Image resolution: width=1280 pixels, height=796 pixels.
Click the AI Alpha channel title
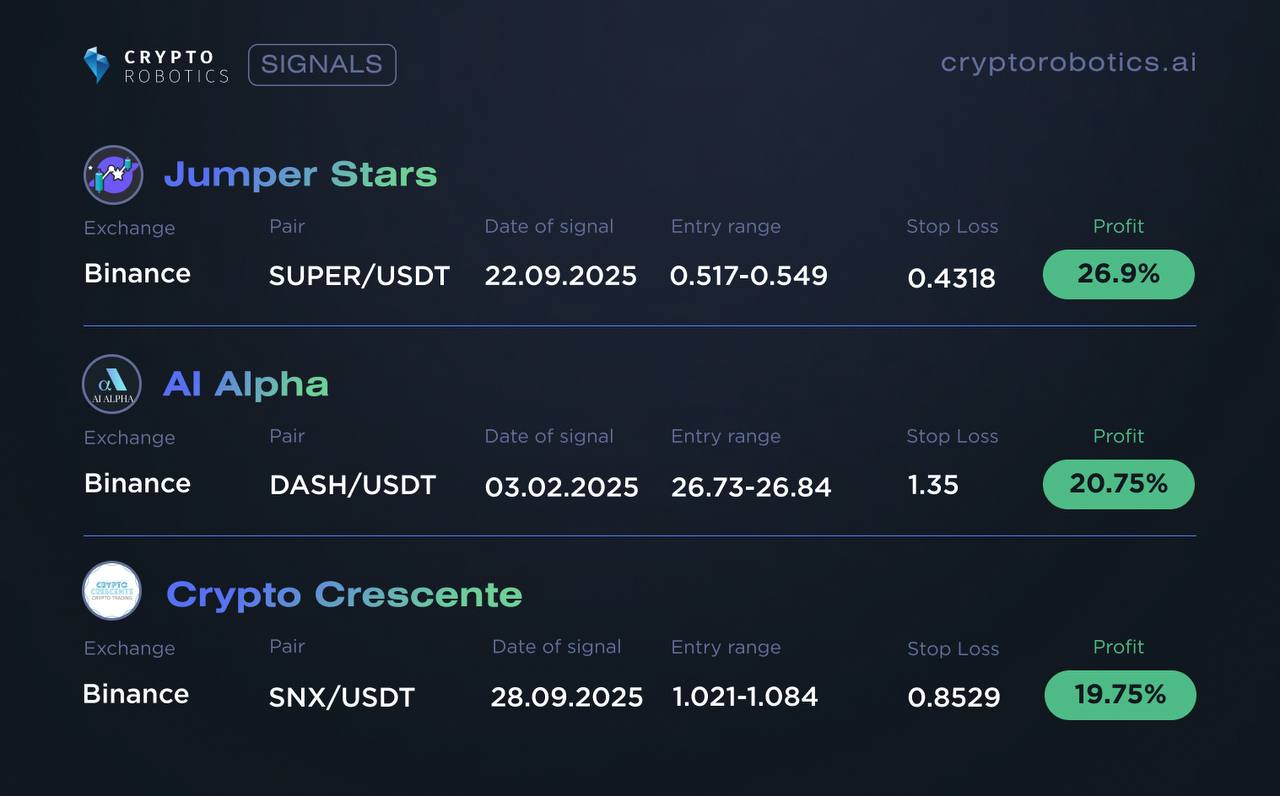pos(246,384)
